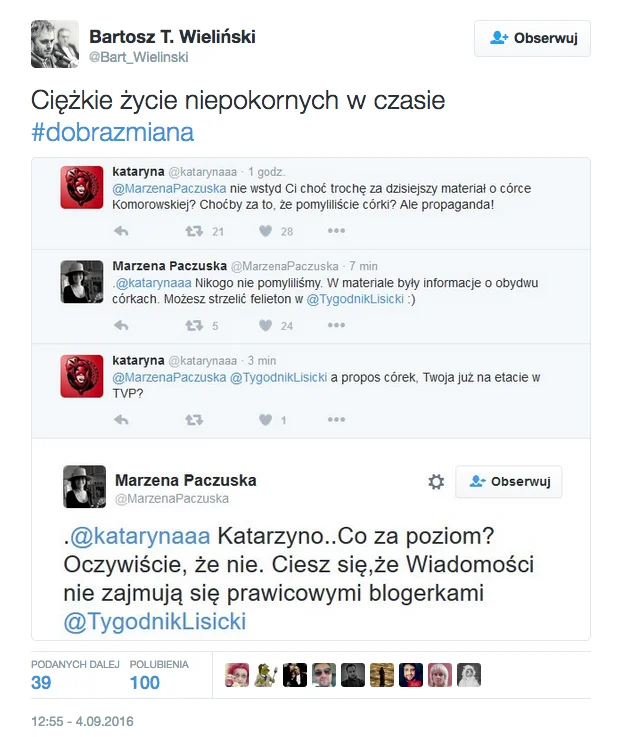Follow Marzena Paczuska with Obserwuj button
Screen dimensions: 629x737
(508, 481)
